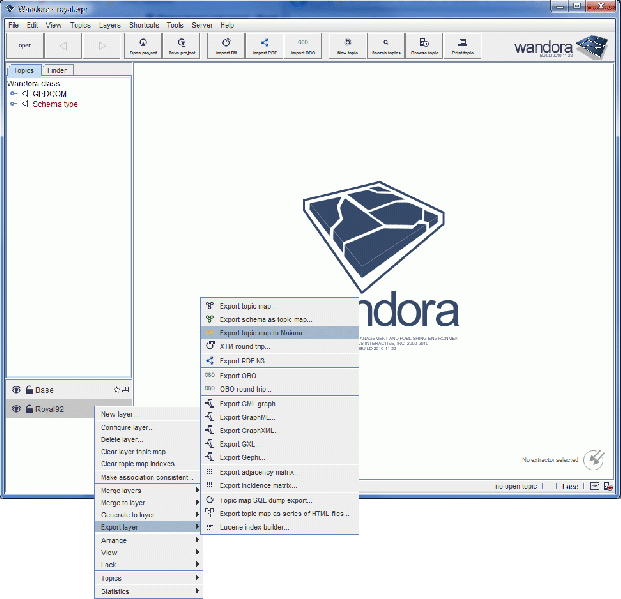Switch to the Finder tab

tap(58, 70)
